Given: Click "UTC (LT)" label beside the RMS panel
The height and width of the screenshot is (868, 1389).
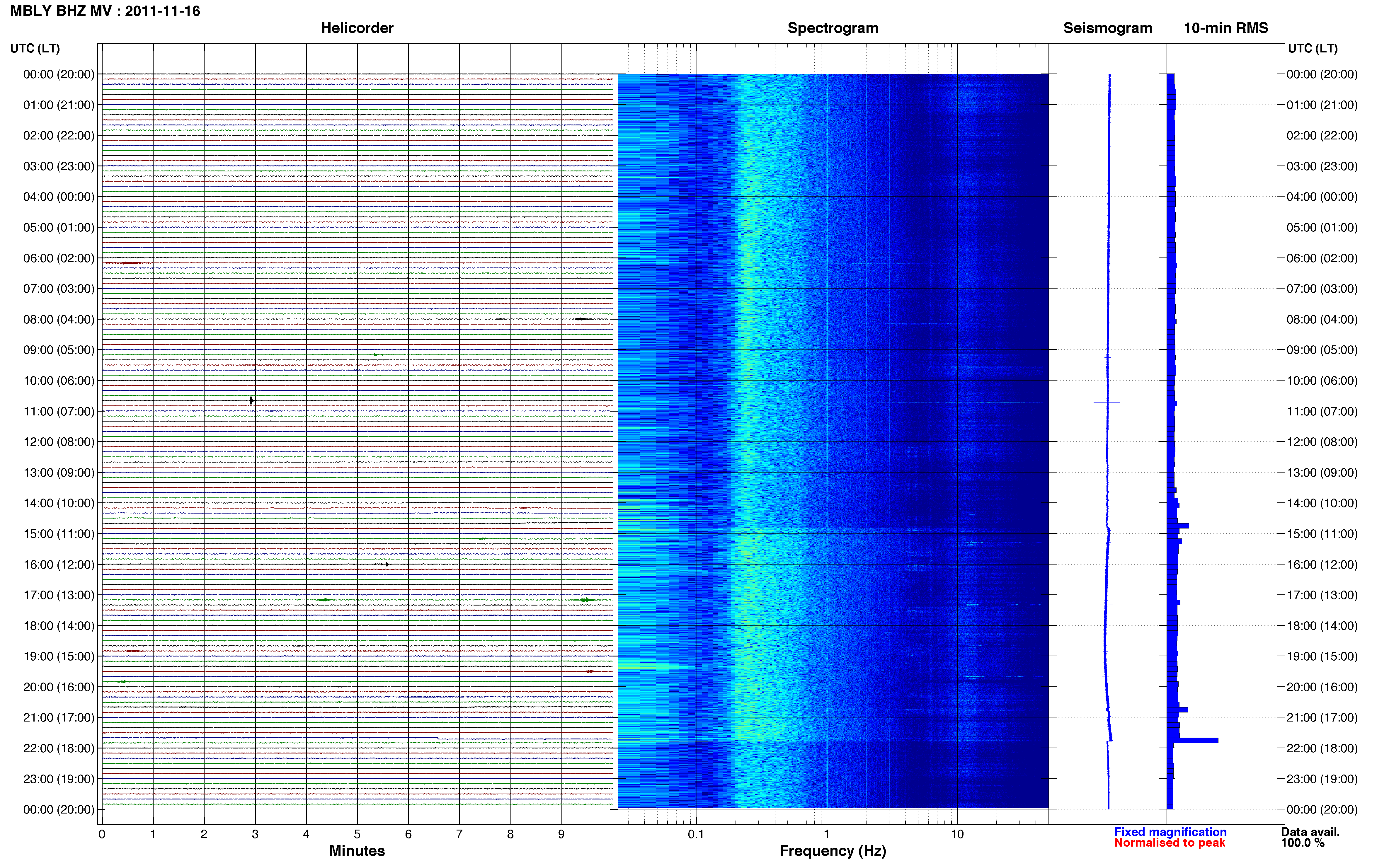Looking at the screenshot, I should (1313, 48).
